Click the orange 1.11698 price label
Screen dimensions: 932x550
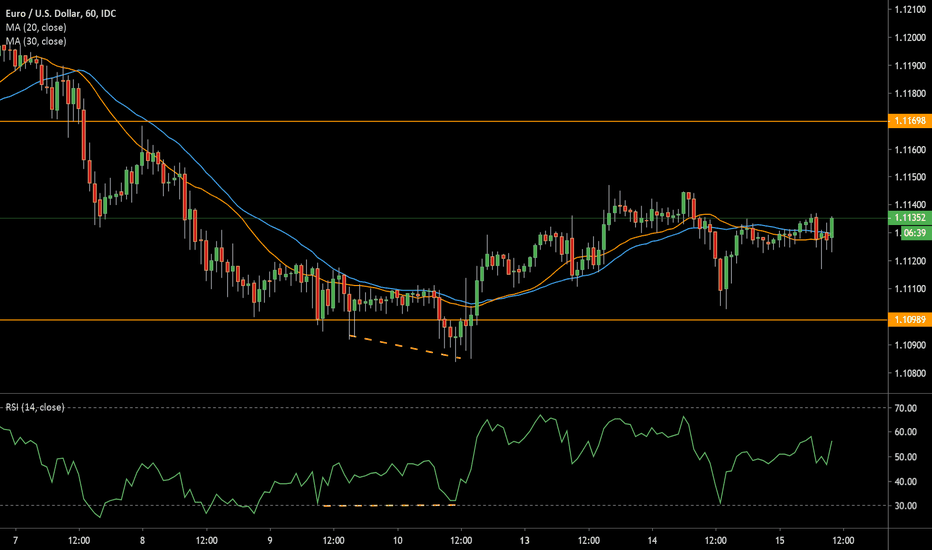[x=908, y=121]
